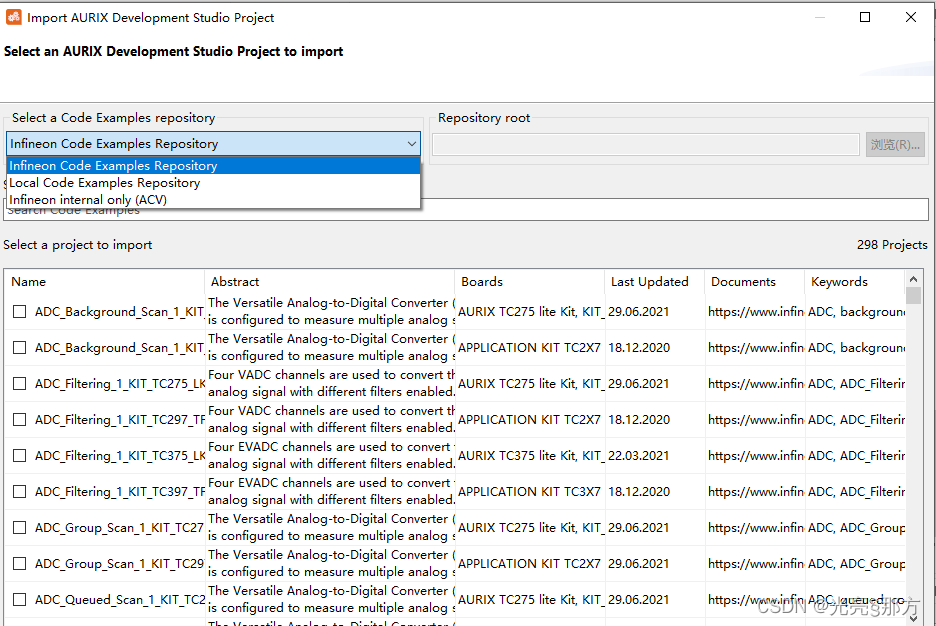Click the table scrollbar up arrow
Screen dimensions: 936x626
click(x=913, y=279)
